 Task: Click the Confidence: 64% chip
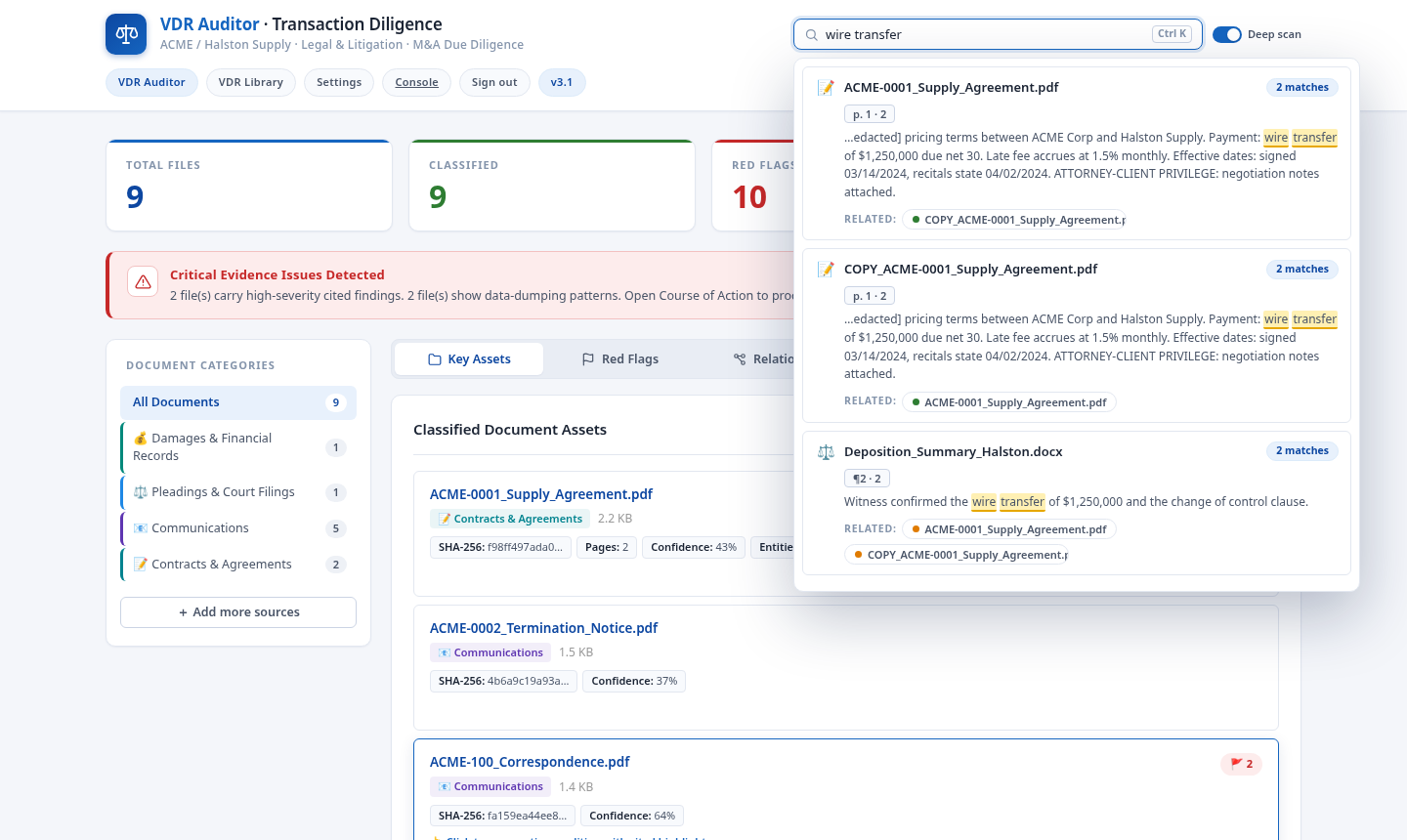coord(632,816)
